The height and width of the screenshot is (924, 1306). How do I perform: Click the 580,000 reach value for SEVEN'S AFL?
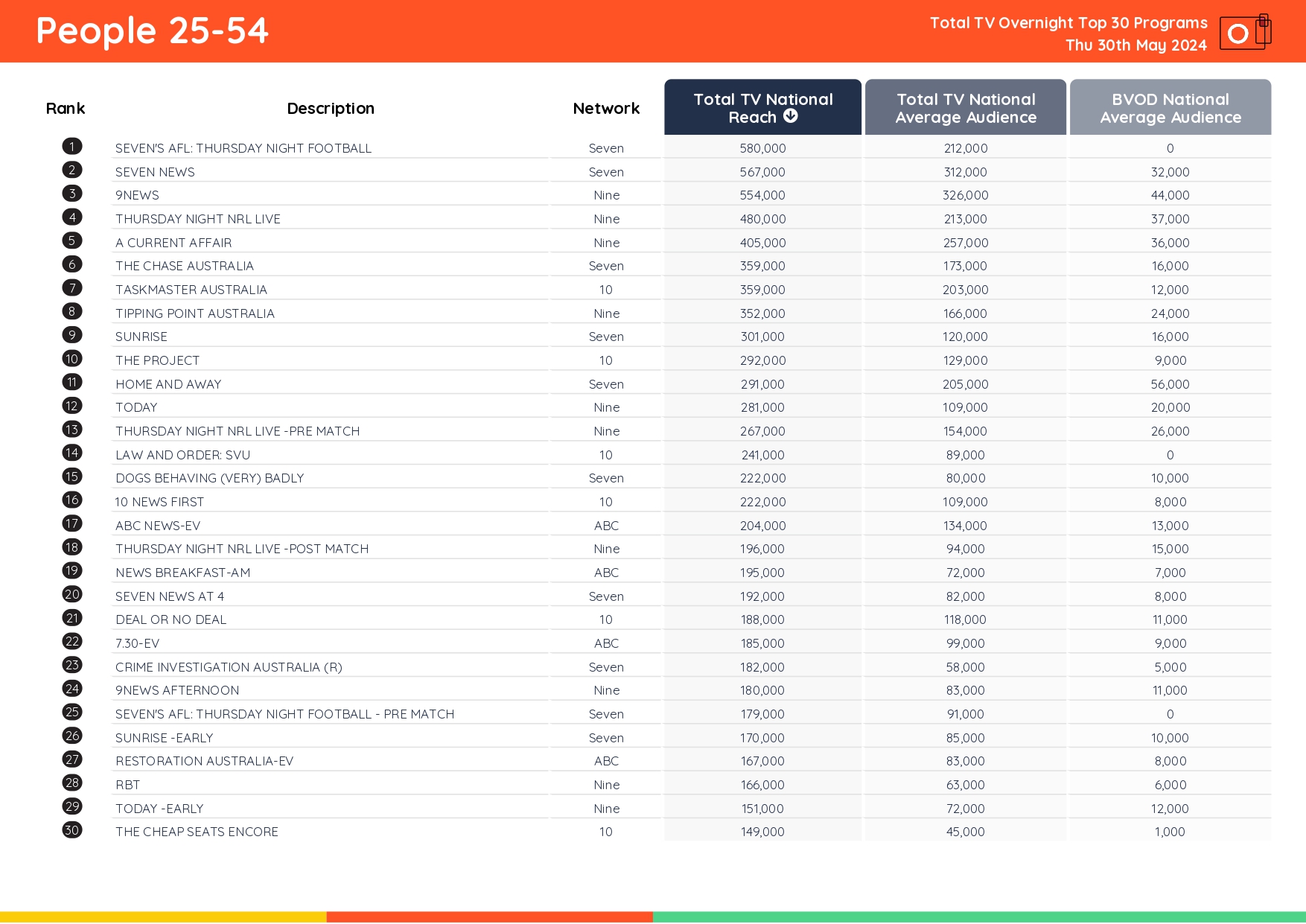[762, 147]
